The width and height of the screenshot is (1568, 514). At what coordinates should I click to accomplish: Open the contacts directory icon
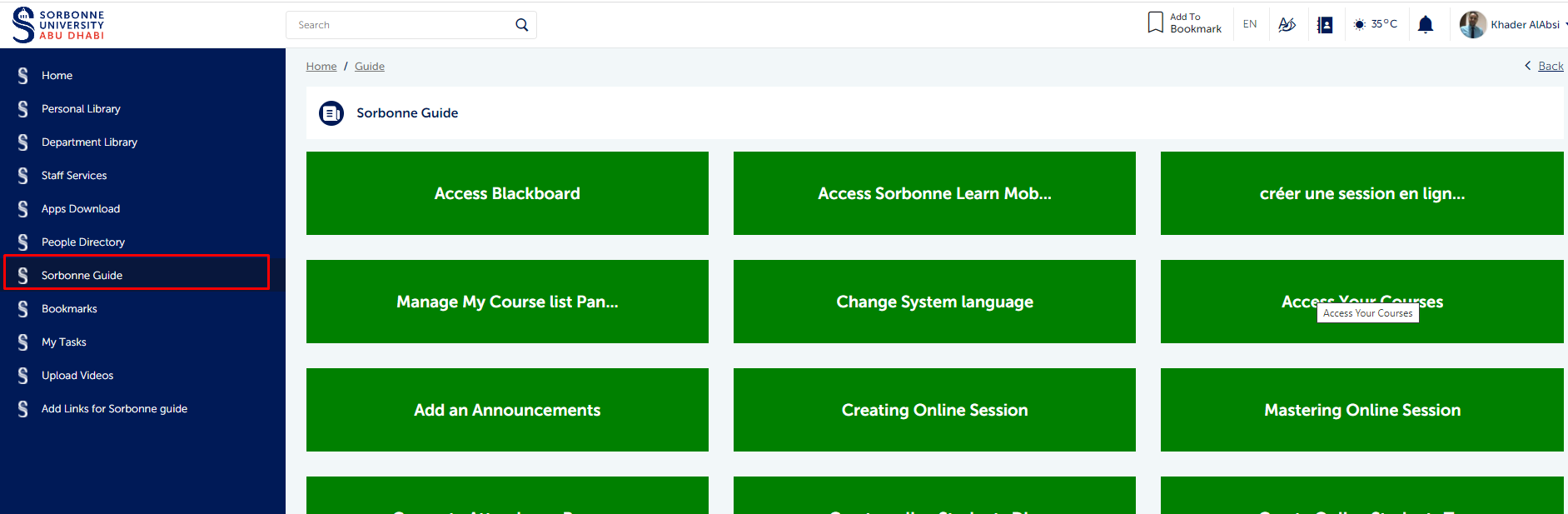pos(1325,25)
